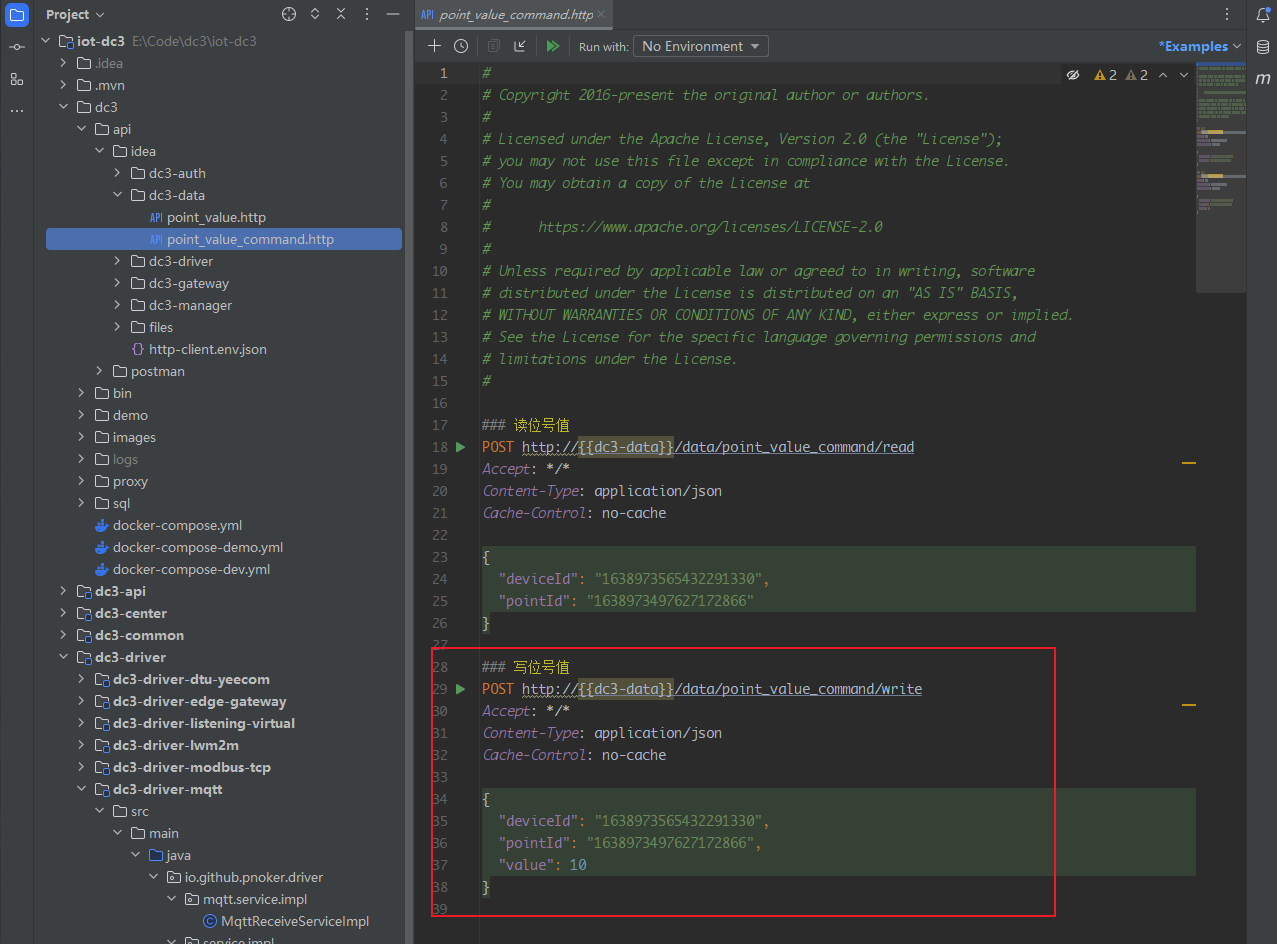Expand the dc3-auth folder
This screenshot has height=944, width=1277.
117,173
